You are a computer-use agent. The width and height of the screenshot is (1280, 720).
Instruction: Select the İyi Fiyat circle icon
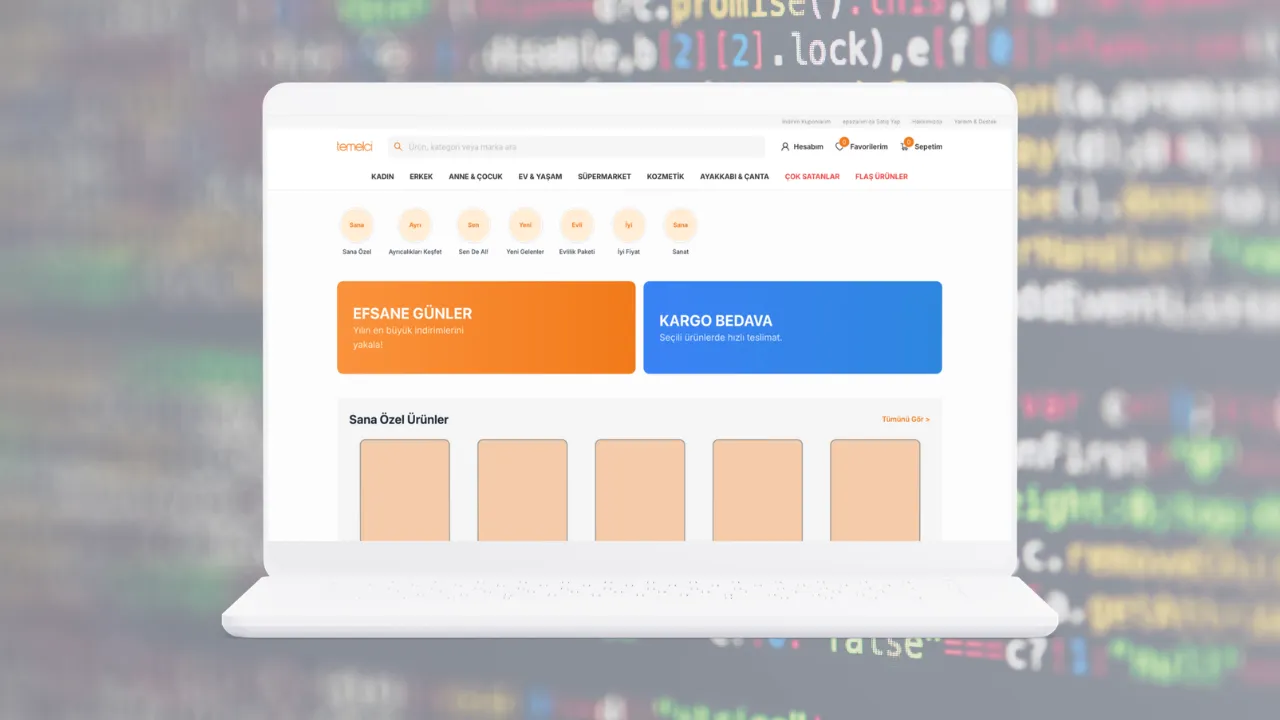pyautogui.click(x=629, y=225)
